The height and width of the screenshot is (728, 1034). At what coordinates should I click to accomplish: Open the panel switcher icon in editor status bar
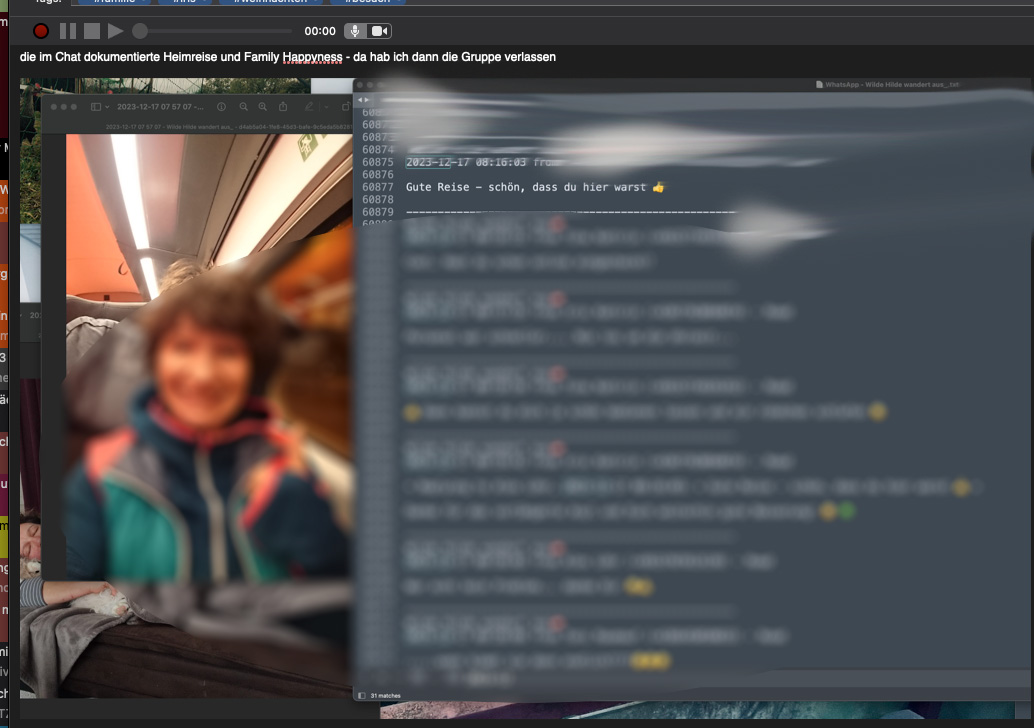(361, 696)
